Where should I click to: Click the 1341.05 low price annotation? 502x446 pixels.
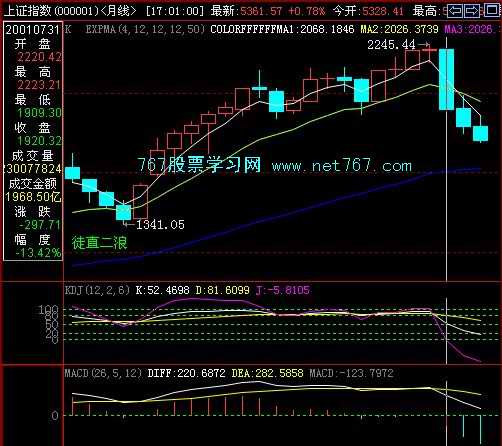click(x=160, y=225)
